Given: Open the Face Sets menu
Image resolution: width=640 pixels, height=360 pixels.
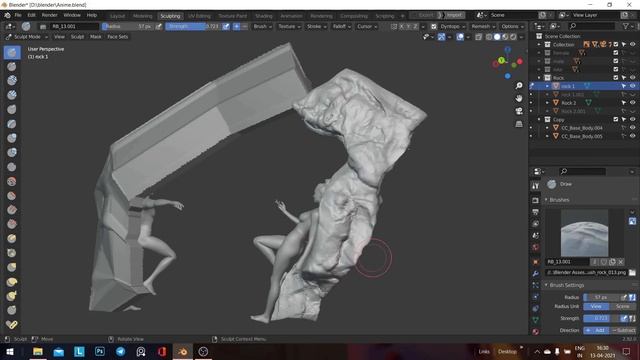Looking at the screenshot, I should 118,37.
